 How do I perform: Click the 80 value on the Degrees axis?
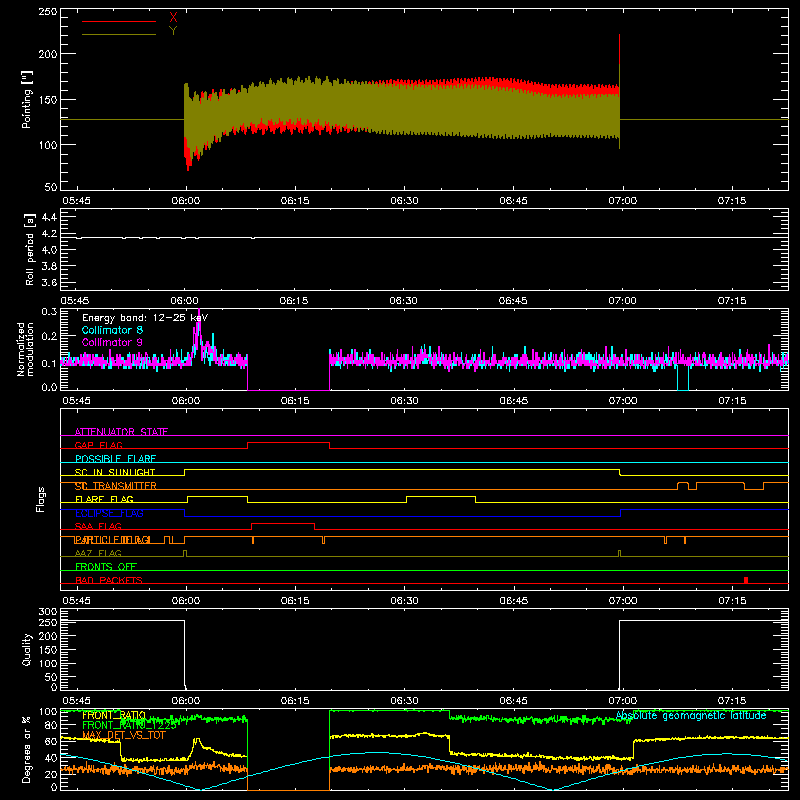point(51,725)
